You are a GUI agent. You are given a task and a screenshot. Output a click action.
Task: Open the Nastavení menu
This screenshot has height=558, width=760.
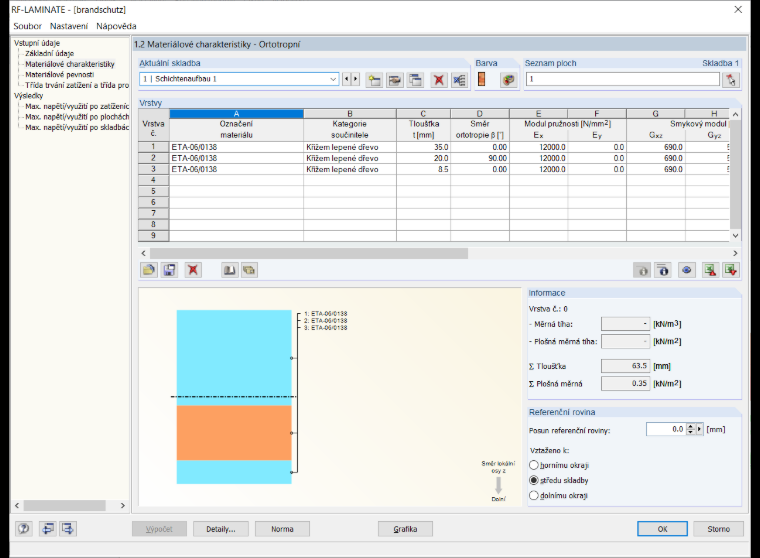(69, 26)
